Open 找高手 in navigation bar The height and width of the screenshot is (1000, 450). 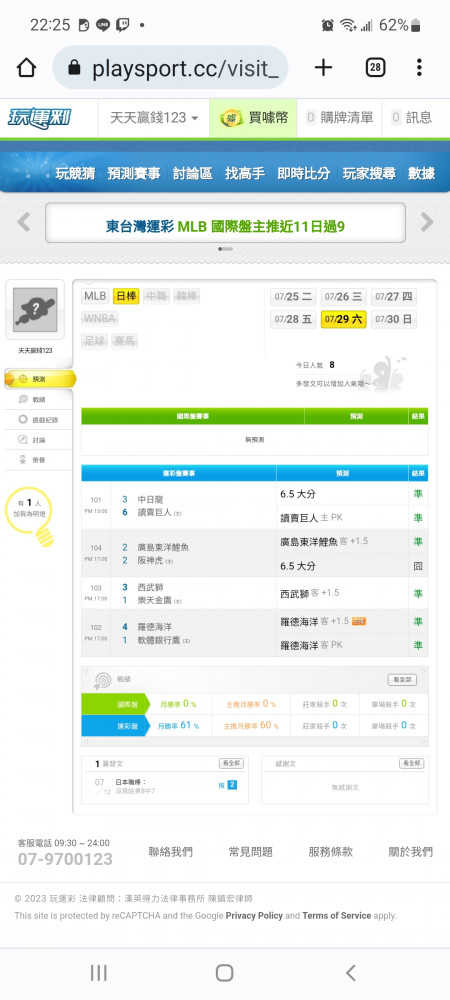pyautogui.click(x=245, y=173)
